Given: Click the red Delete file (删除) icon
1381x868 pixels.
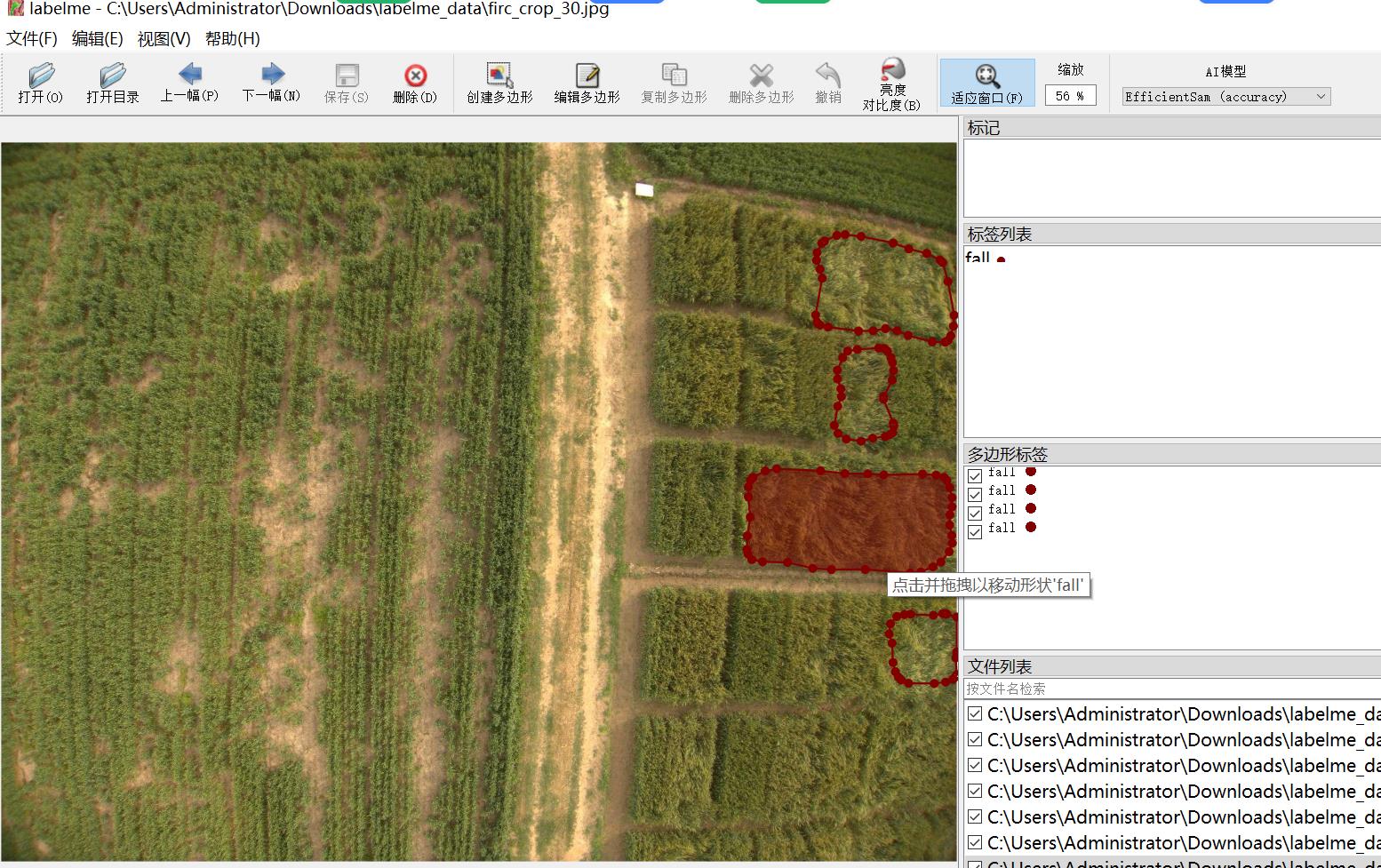Looking at the screenshot, I should tap(415, 83).
